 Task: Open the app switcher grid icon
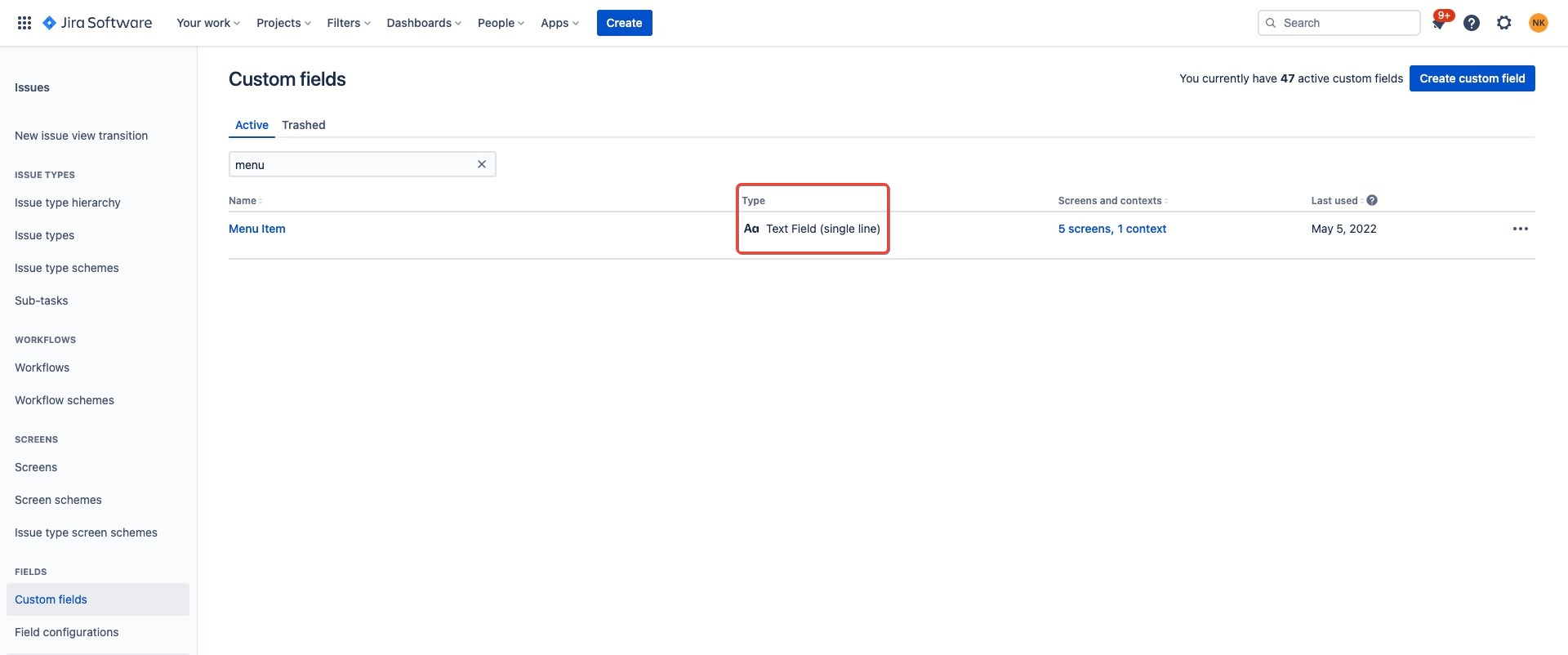pos(24,23)
